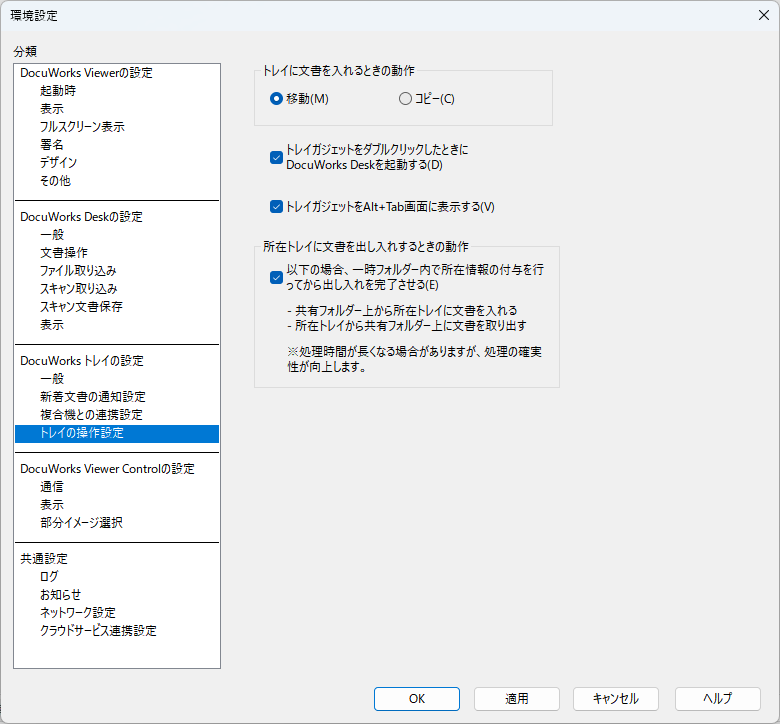The width and height of the screenshot is (780, 724).
Task: Open フルスクリーン表示 settings
Action: [x=82, y=126]
